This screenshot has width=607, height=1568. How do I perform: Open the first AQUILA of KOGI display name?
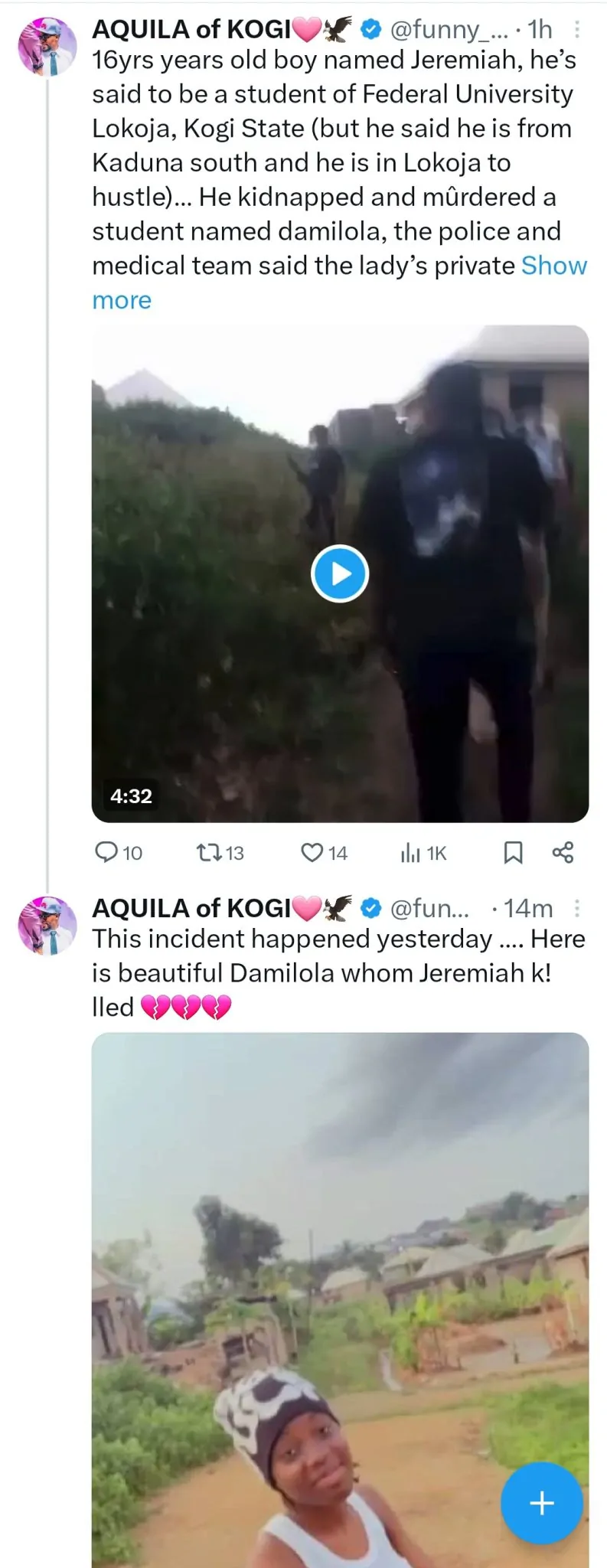click(x=191, y=29)
